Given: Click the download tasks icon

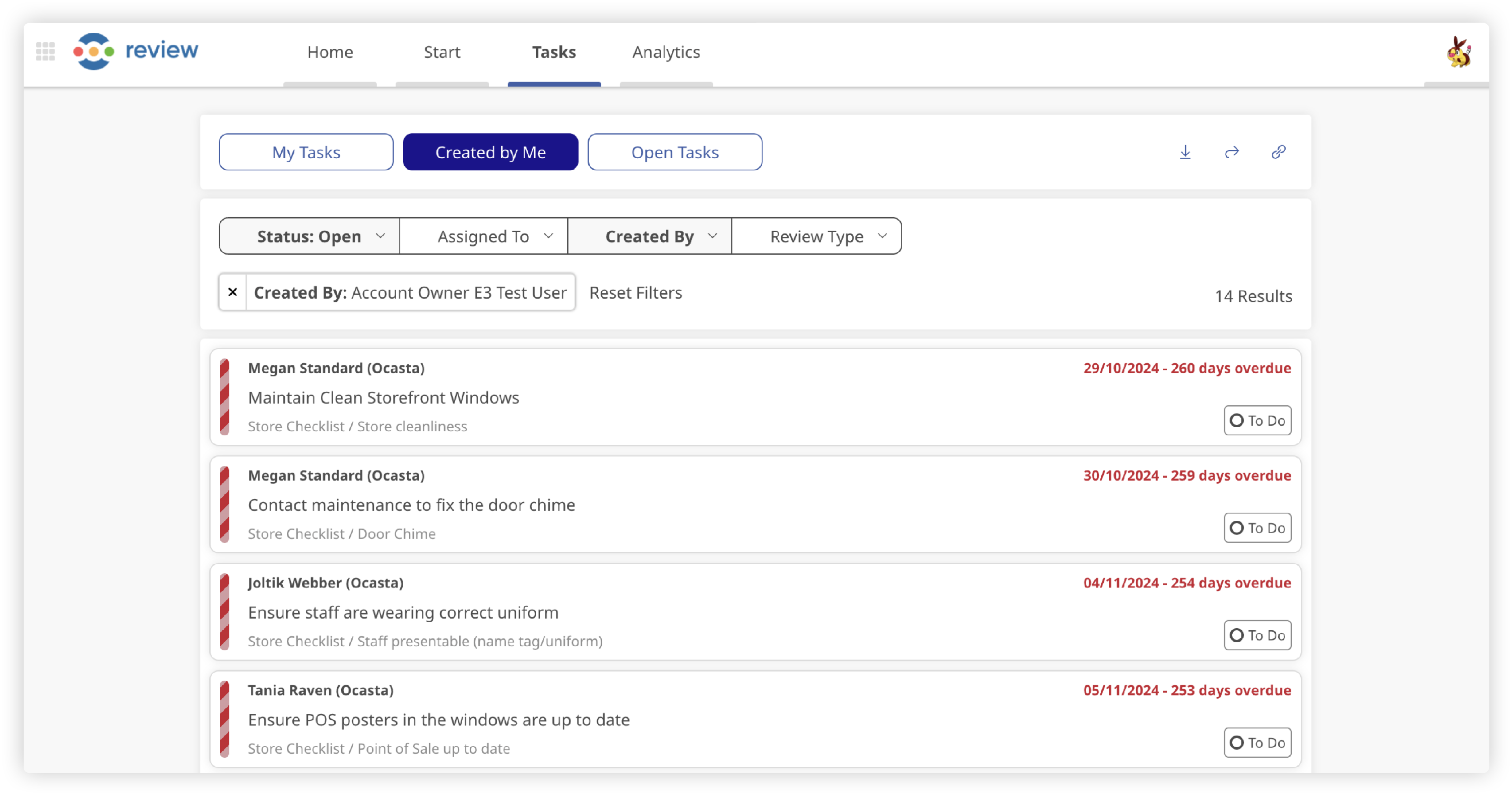Looking at the screenshot, I should click(1185, 153).
